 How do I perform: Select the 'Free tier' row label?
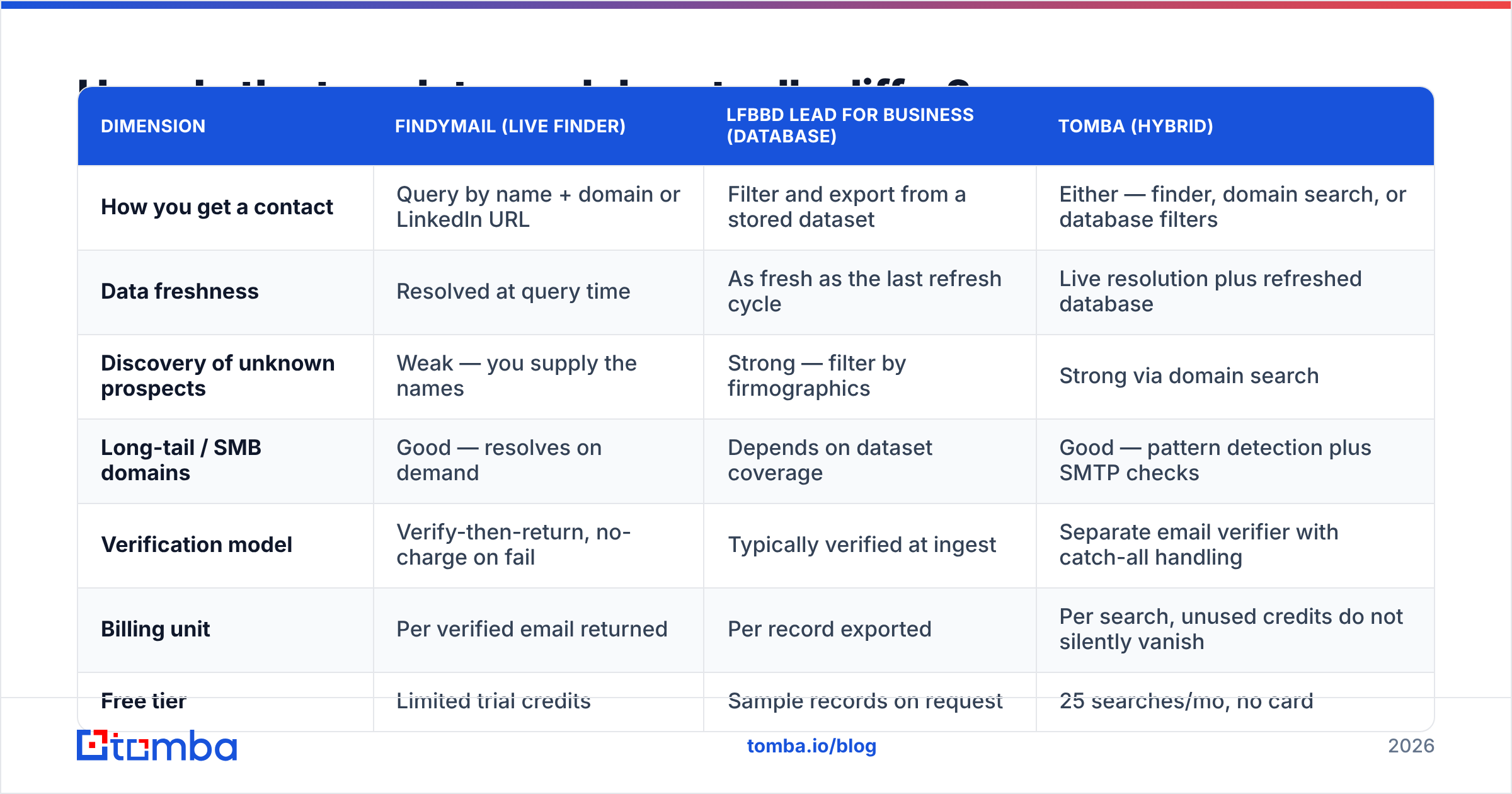[x=144, y=701]
